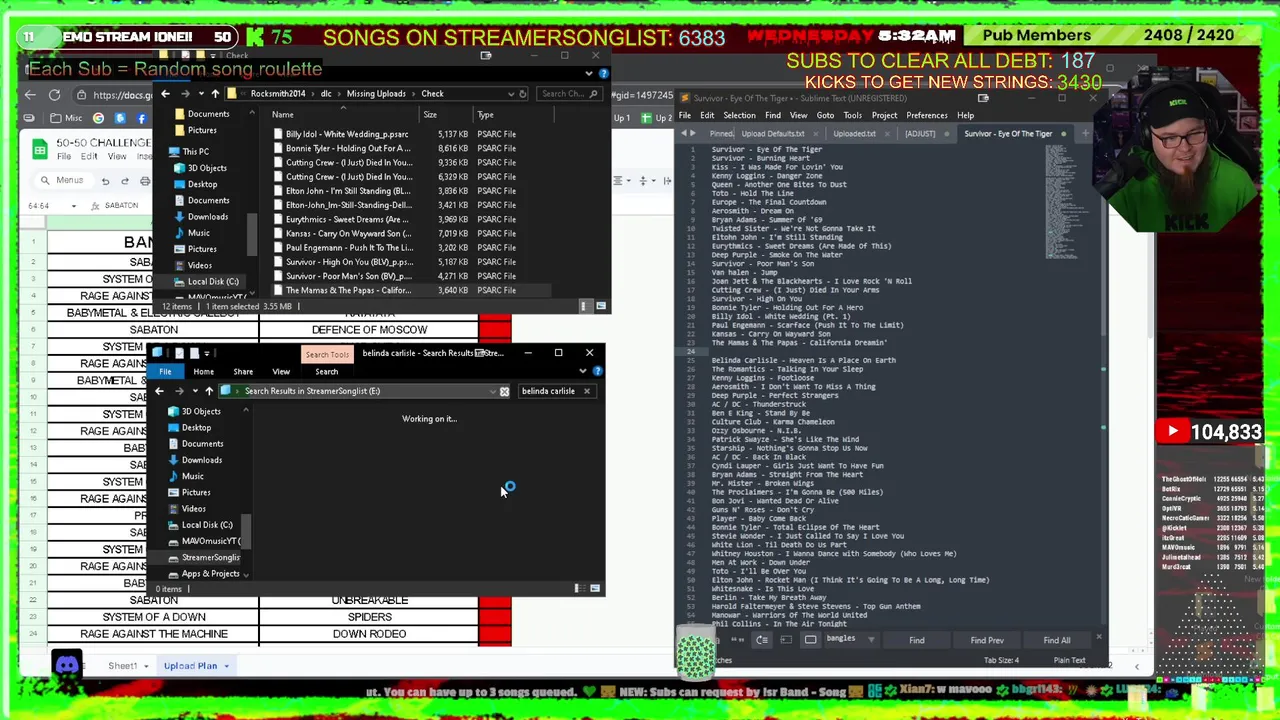The image size is (1280, 720).
Task: Click 'Find Prev' button in Sublime find bar
Action: coord(987,640)
